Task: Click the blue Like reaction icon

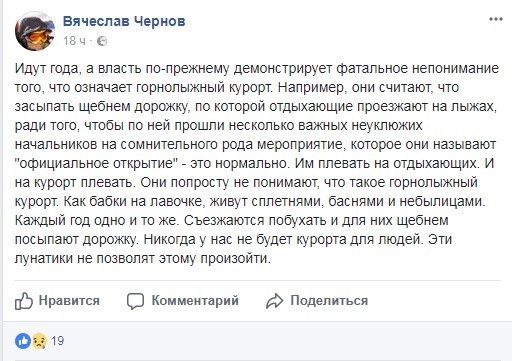Action: point(23,341)
